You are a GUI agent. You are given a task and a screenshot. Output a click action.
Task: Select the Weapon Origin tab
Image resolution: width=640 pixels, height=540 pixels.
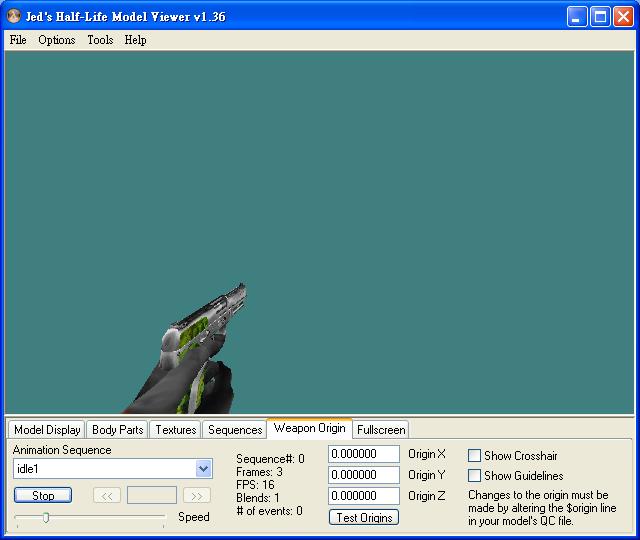coord(309,428)
